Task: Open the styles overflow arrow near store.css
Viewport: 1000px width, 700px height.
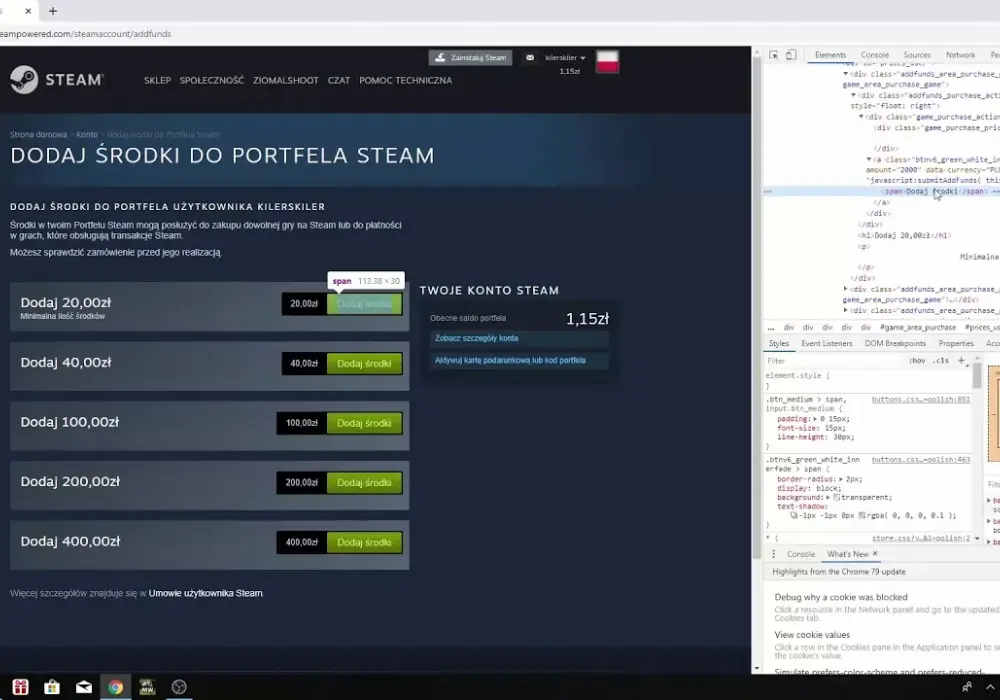Action: (x=977, y=539)
